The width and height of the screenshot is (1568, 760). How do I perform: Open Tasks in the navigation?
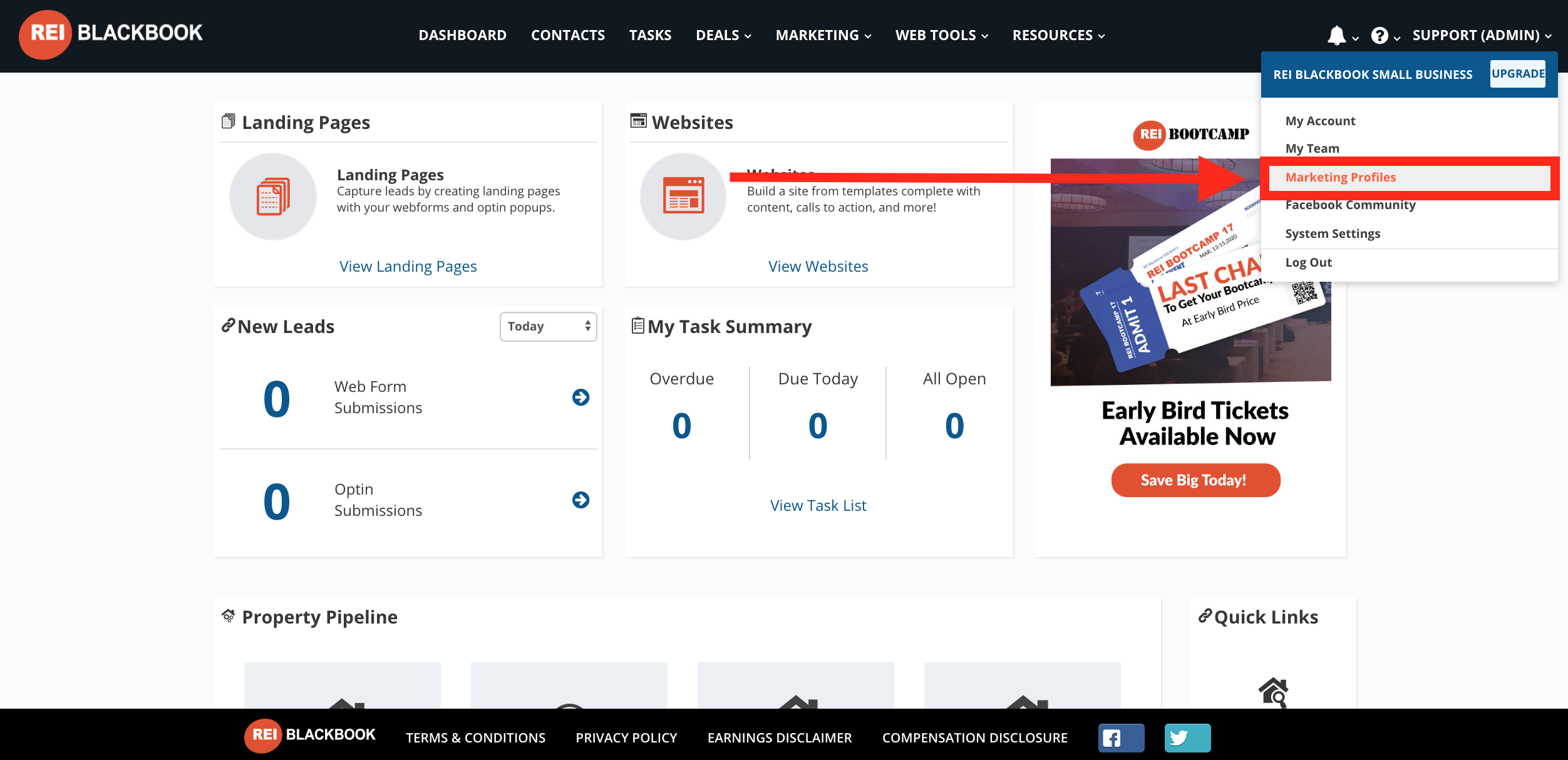[650, 36]
